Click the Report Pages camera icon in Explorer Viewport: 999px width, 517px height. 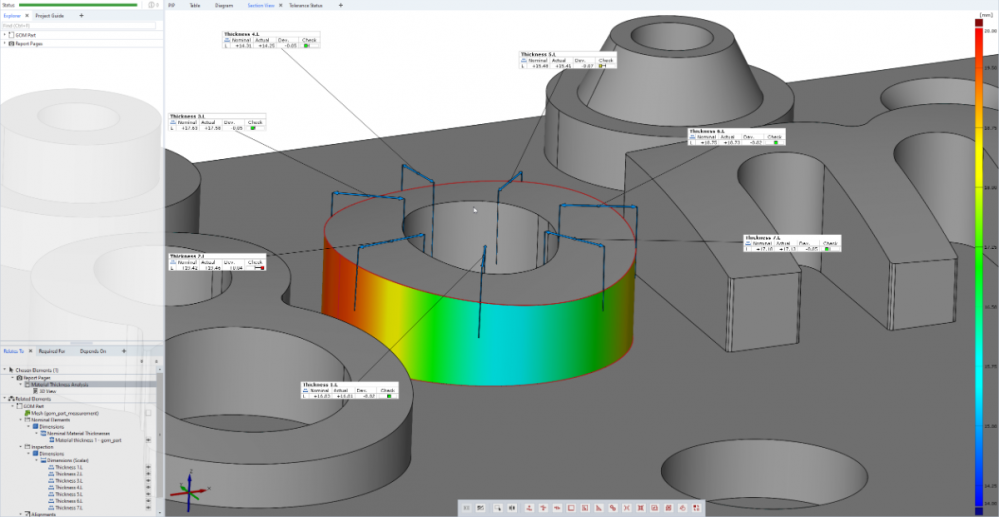pyautogui.click(x=13, y=44)
